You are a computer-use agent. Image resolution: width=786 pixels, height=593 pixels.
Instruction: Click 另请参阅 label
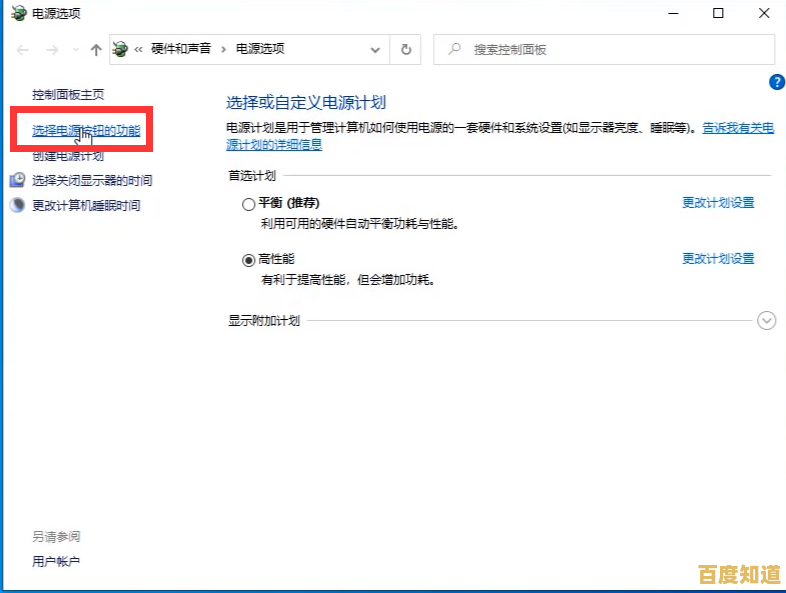point(56,537)
